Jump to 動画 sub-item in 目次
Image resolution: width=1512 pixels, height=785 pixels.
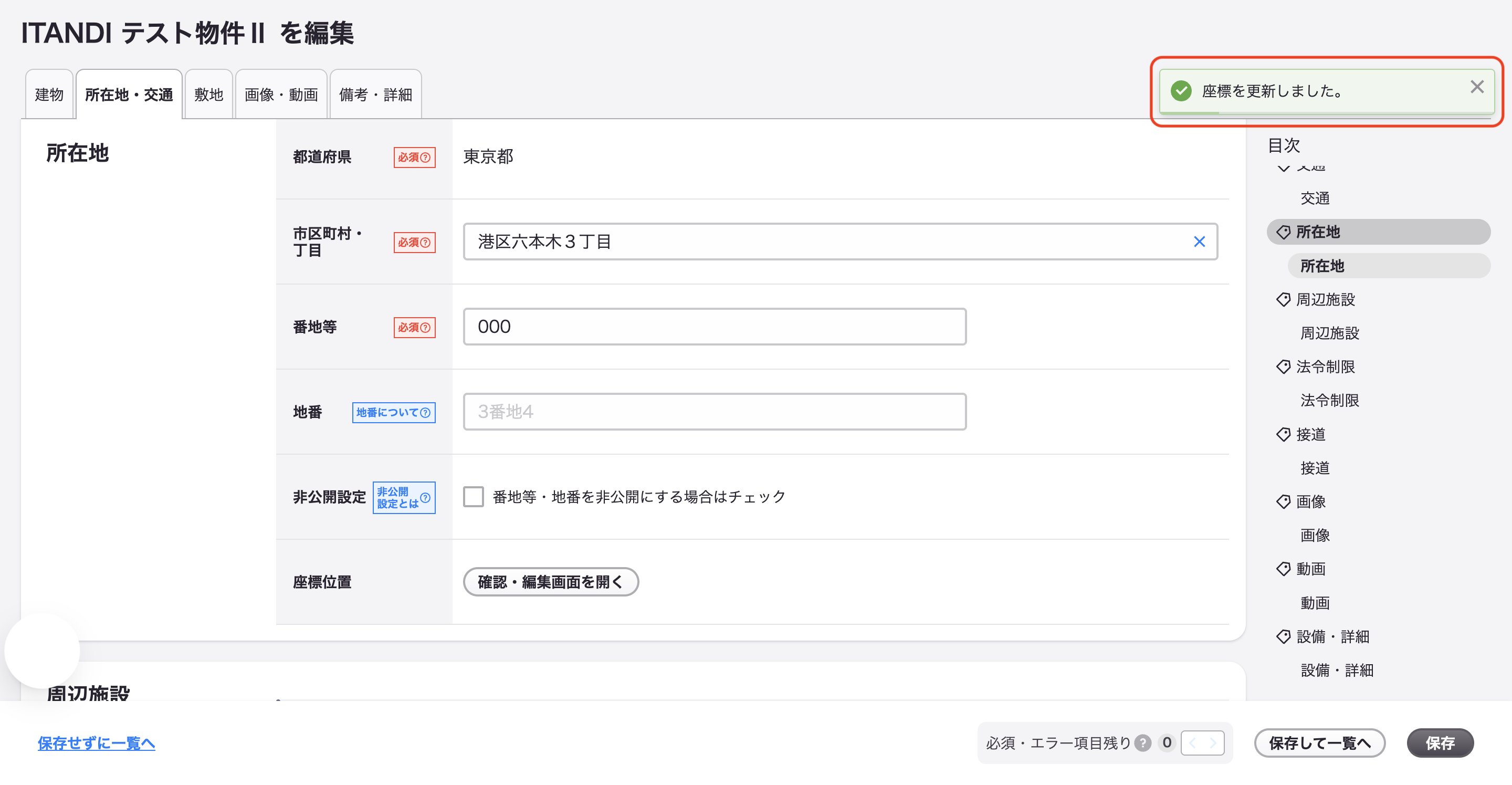tap(1315, 603)
